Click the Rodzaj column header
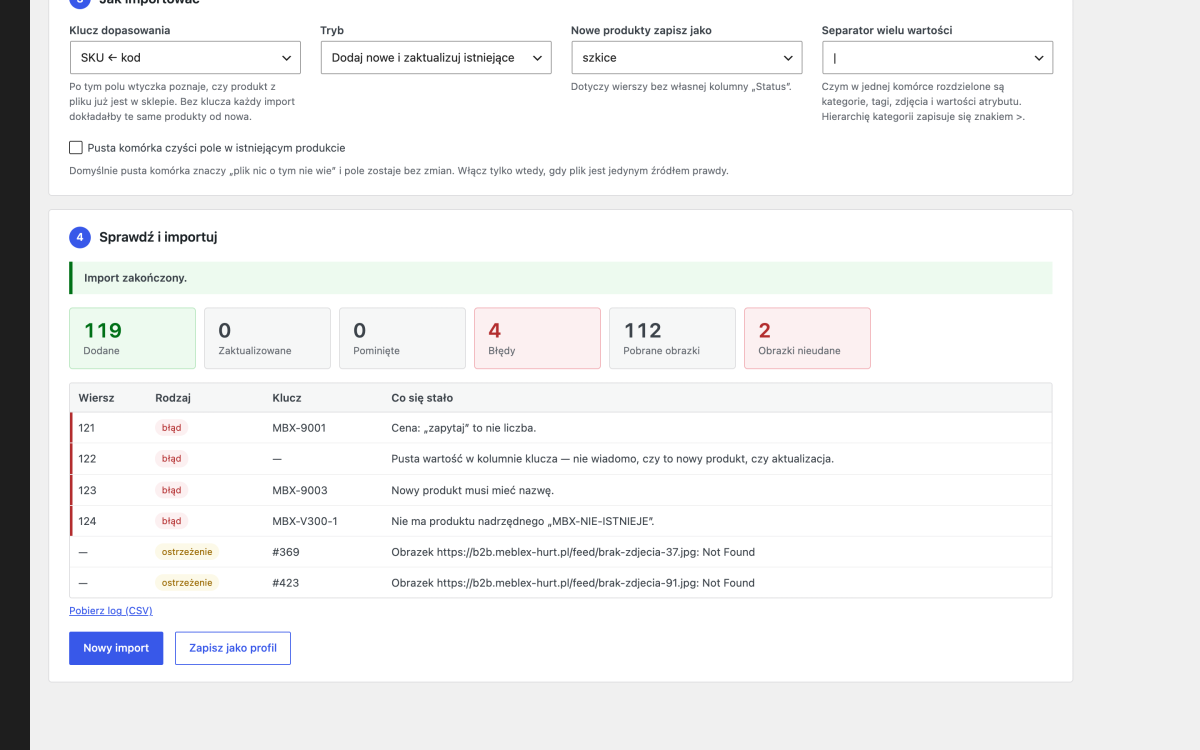This screenshot has width=1200, height=750. (173, 398)
